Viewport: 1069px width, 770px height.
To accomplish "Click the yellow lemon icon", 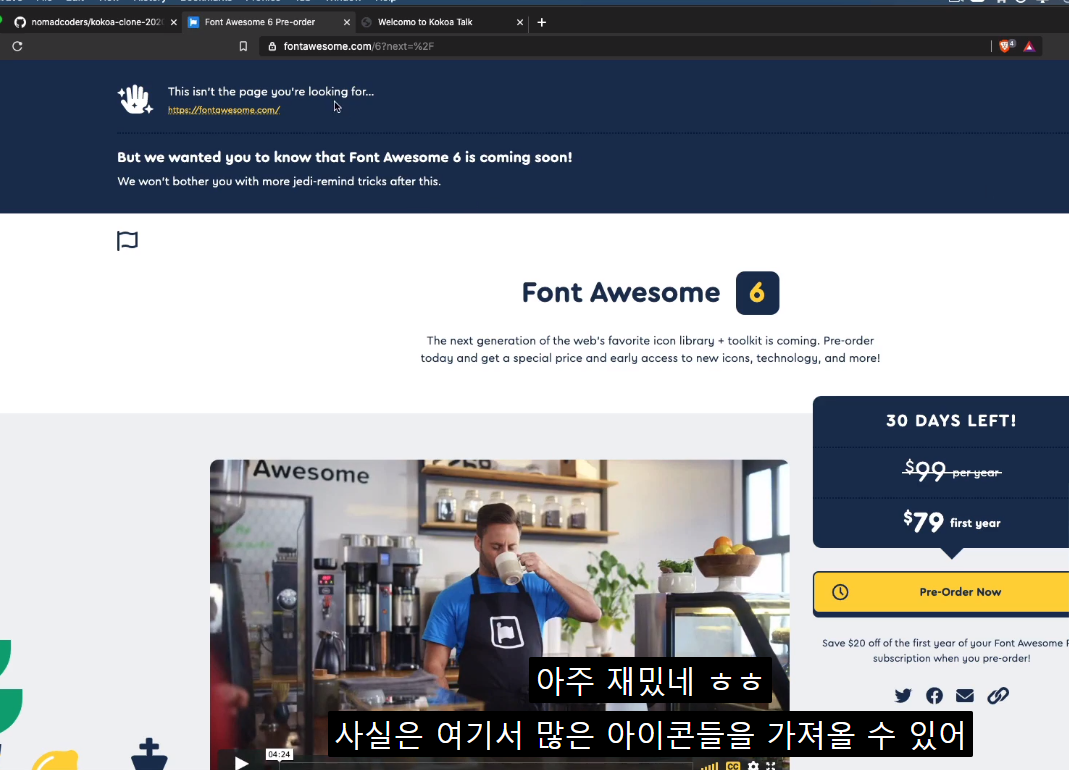I will pos(56,760).
